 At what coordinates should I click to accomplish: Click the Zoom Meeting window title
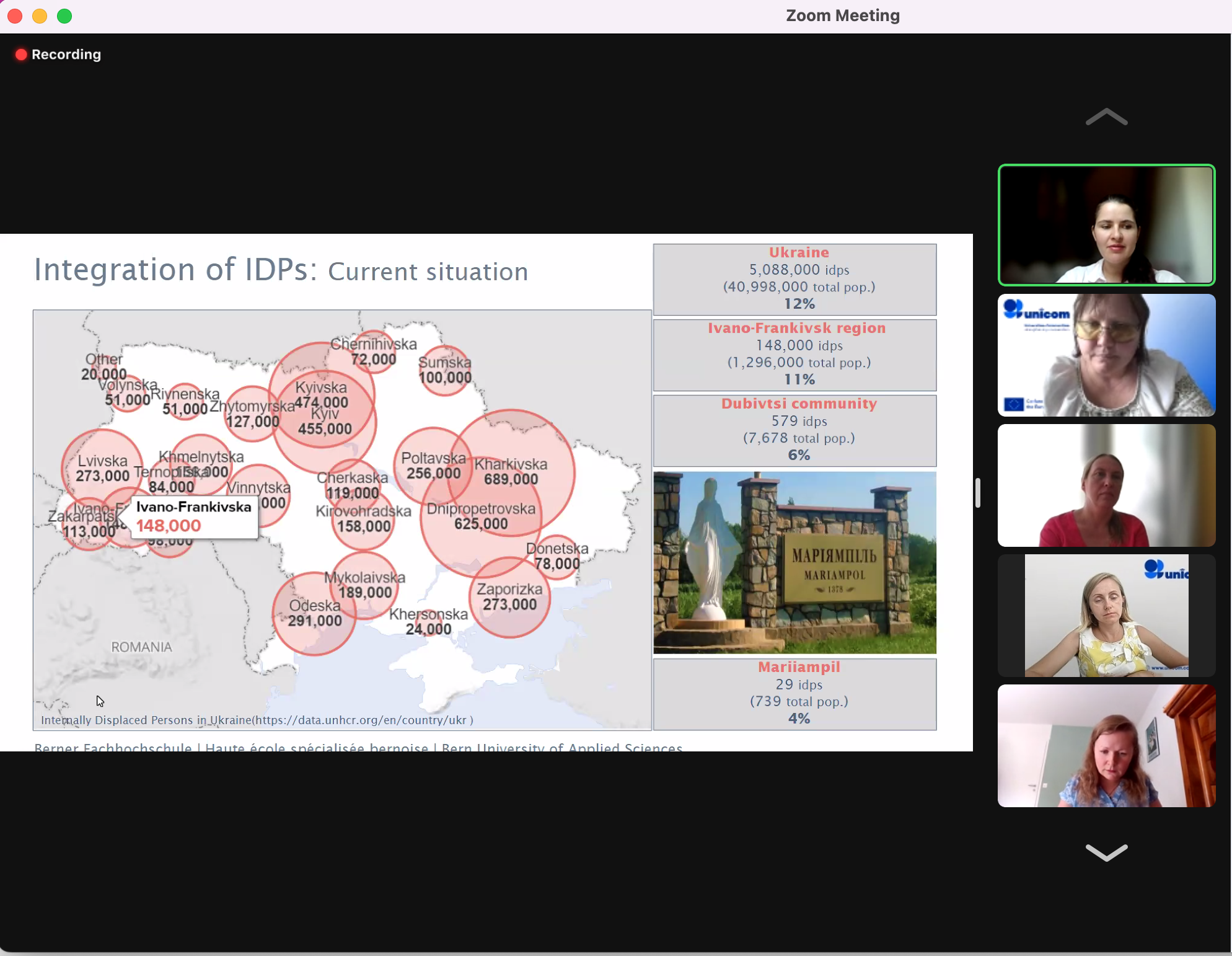click(x=842, y=15)
